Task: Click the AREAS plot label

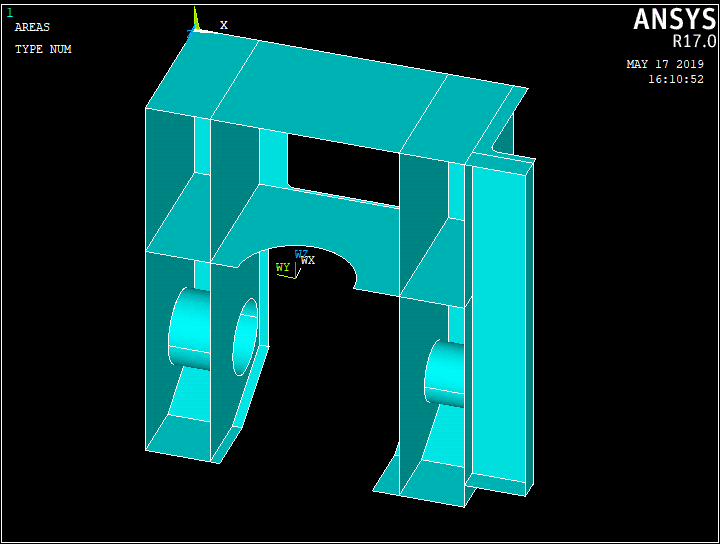Action: pyautogui.click(x=32, y=27)
